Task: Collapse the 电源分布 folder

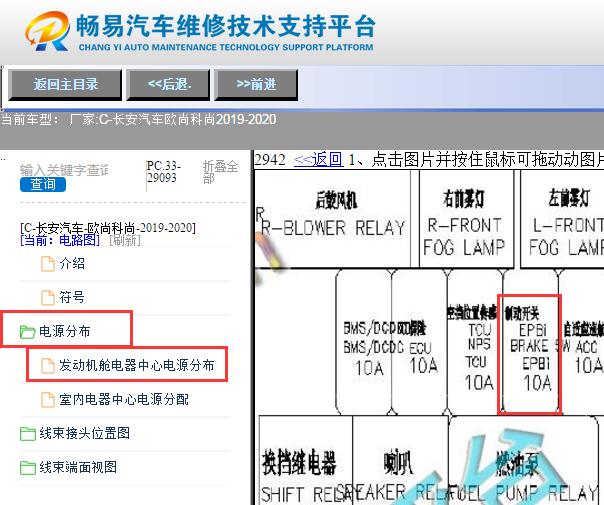Action: point(65,331)
